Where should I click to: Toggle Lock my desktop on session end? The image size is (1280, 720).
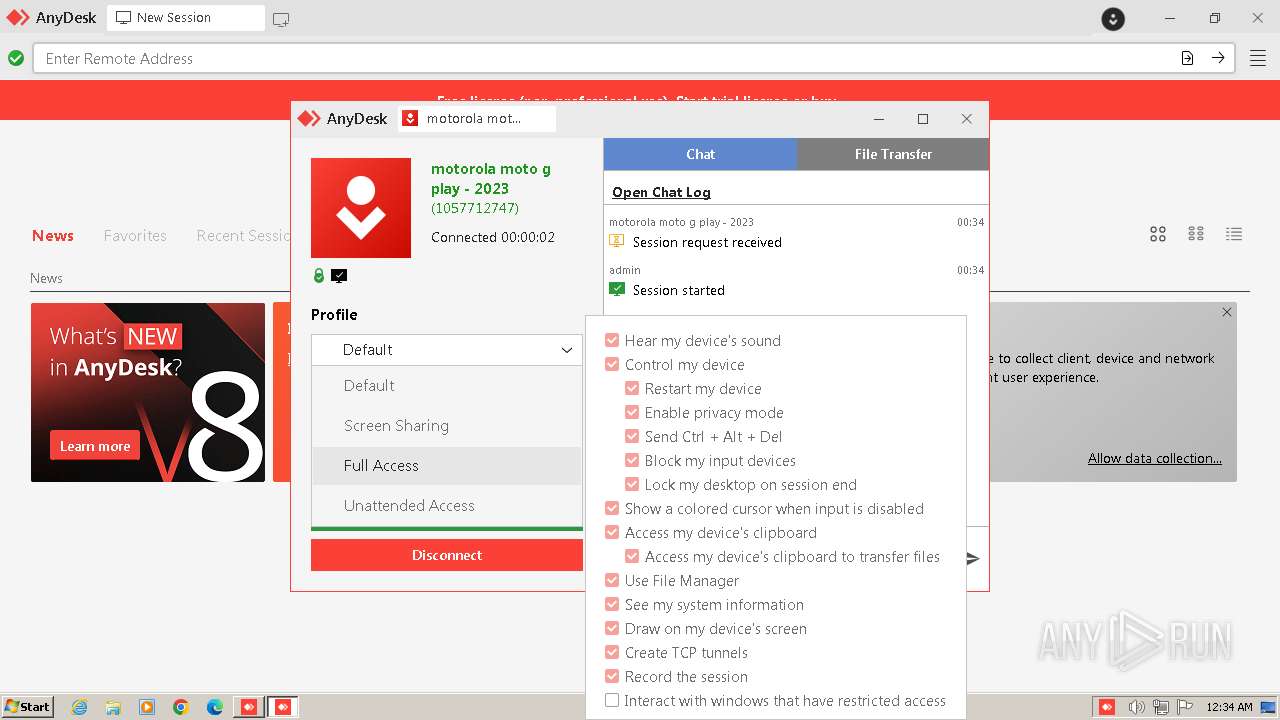[632, 485]
